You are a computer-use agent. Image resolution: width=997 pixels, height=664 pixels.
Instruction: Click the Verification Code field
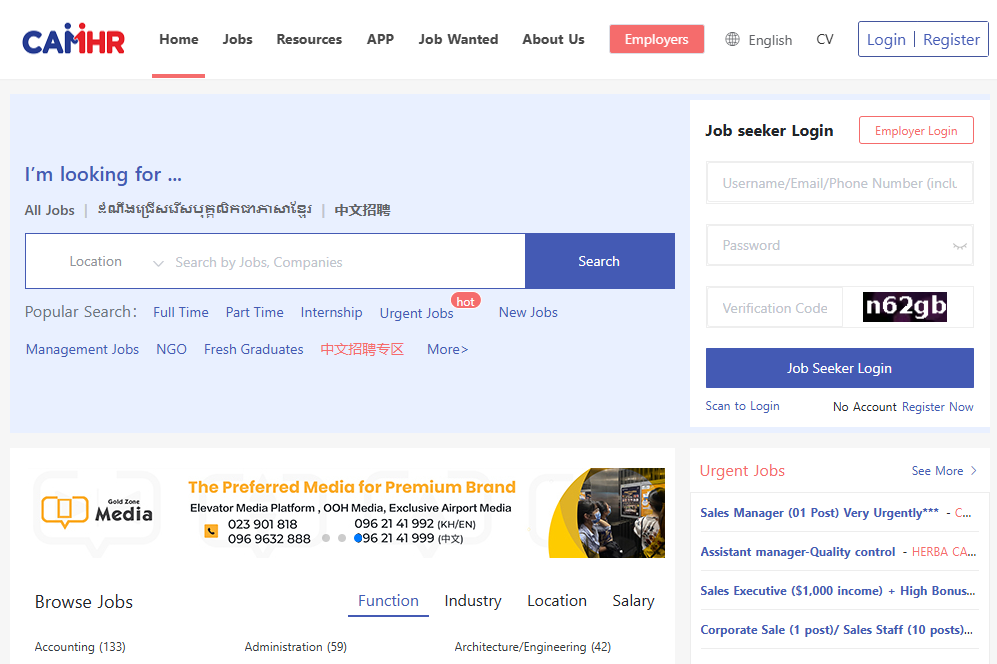pyautogui.click(x=774, y=308)
